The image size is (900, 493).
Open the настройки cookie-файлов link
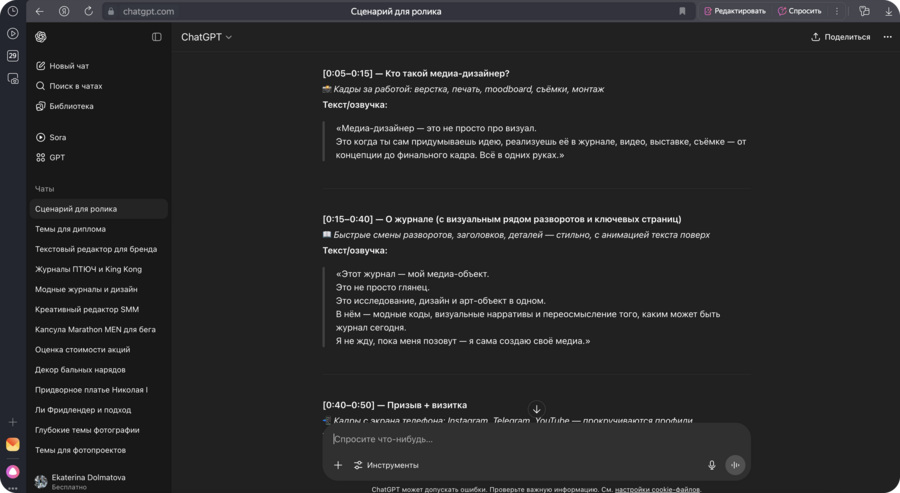click(657, 489)
